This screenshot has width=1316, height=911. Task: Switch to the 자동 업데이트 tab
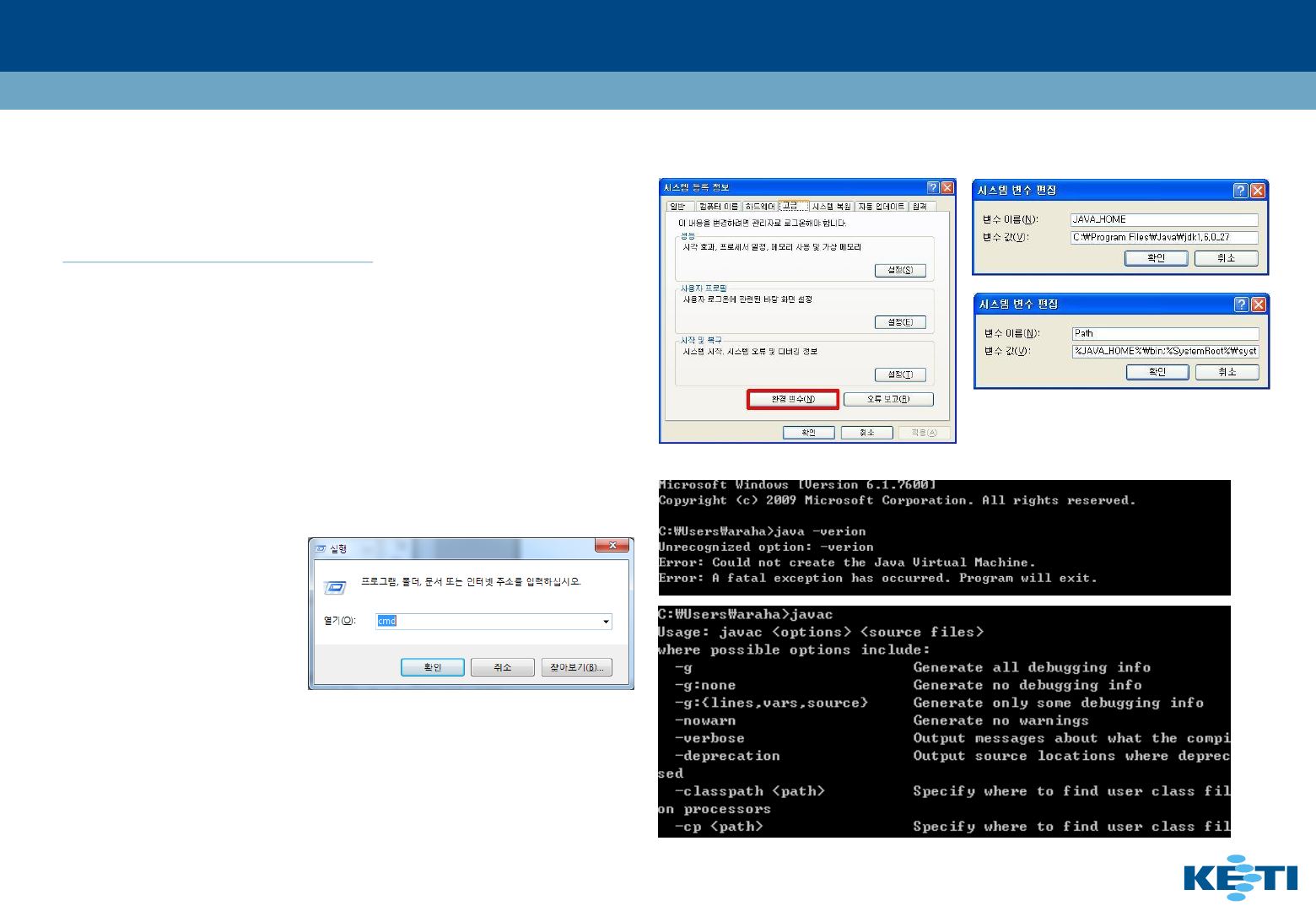pyautogui.click(x=882, y=206)
